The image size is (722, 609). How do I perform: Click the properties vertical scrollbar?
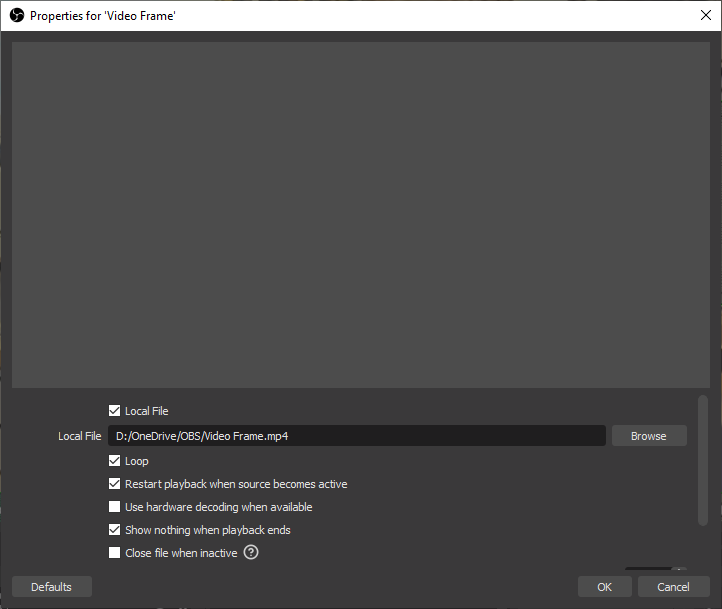click(x=703, y=460)
